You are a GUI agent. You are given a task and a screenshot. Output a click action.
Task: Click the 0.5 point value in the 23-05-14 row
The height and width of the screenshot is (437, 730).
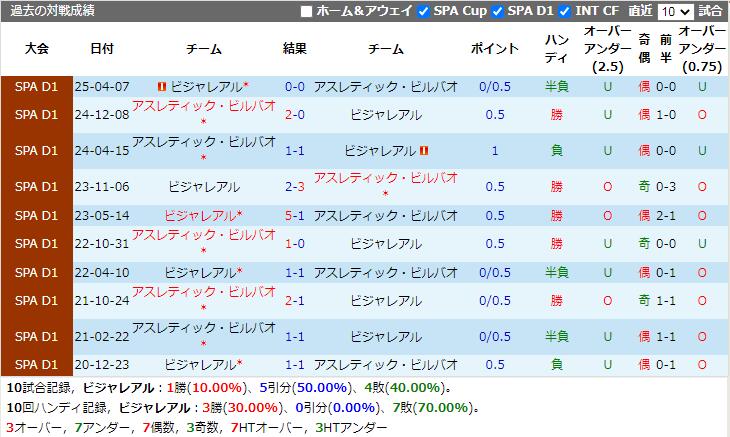click(x=494, y=215)
